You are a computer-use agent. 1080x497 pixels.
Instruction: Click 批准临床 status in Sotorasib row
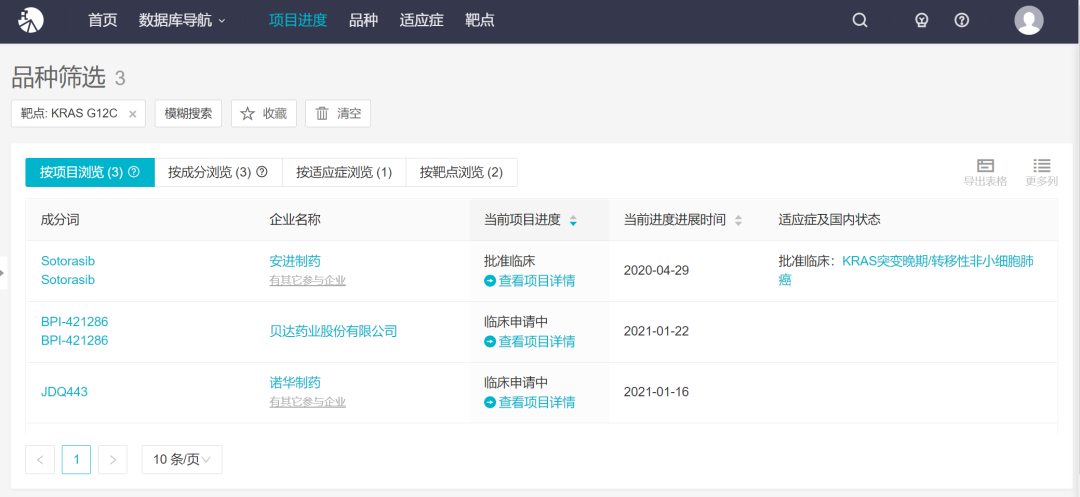coord(510,261)
